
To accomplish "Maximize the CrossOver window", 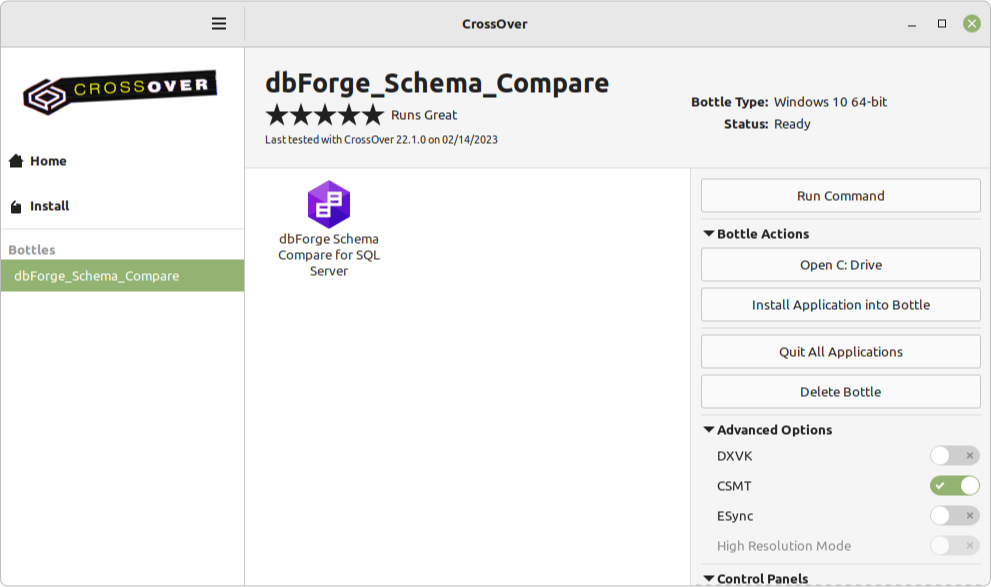I will click(x=942, y=24).
